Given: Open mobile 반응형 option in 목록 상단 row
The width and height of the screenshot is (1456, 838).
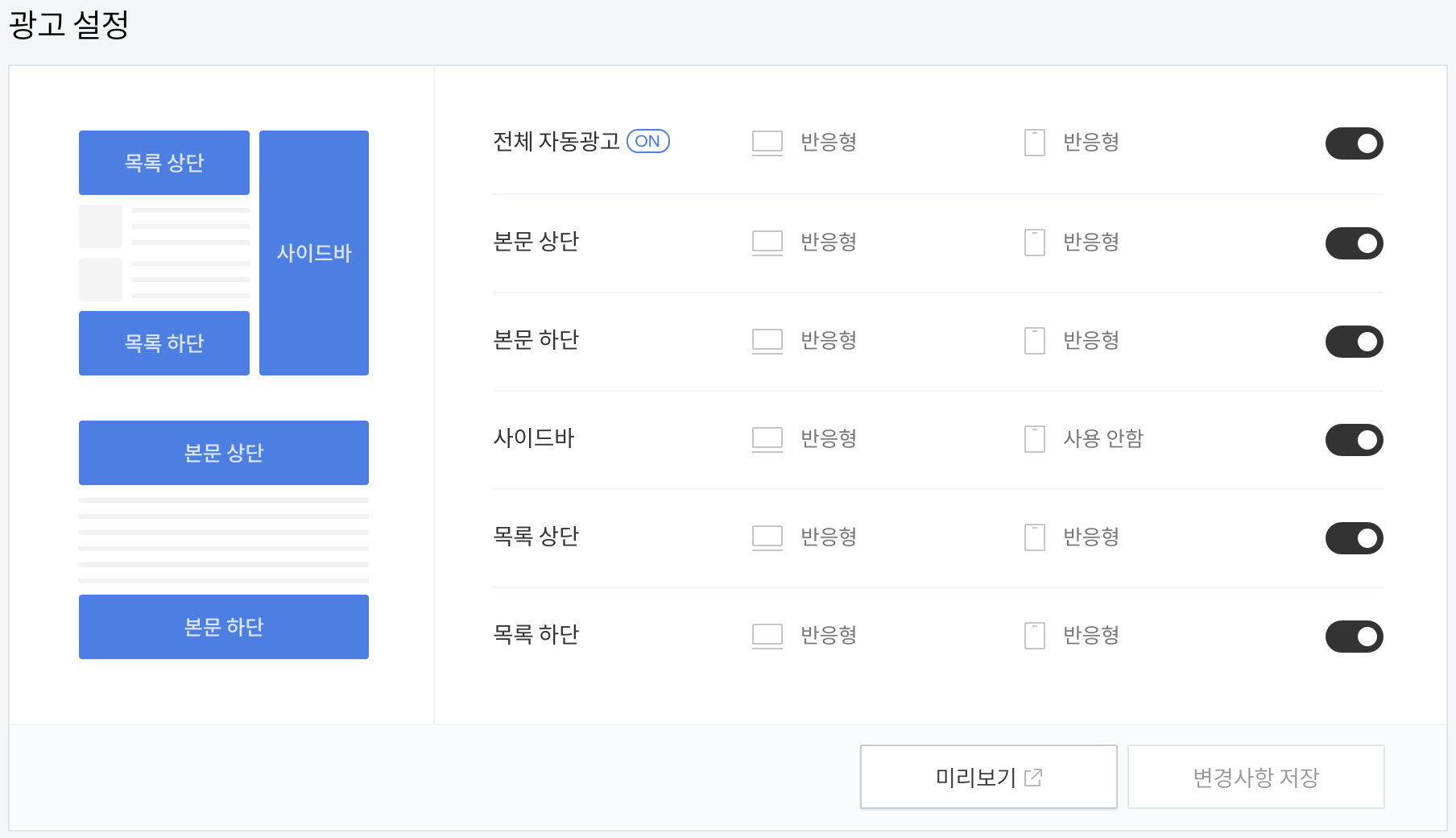Looking at the screenshot, I should [1091, 537].
